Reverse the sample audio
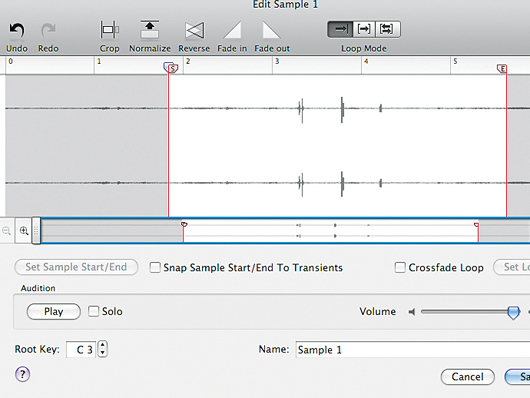530x398 pixels. point(195,30)
